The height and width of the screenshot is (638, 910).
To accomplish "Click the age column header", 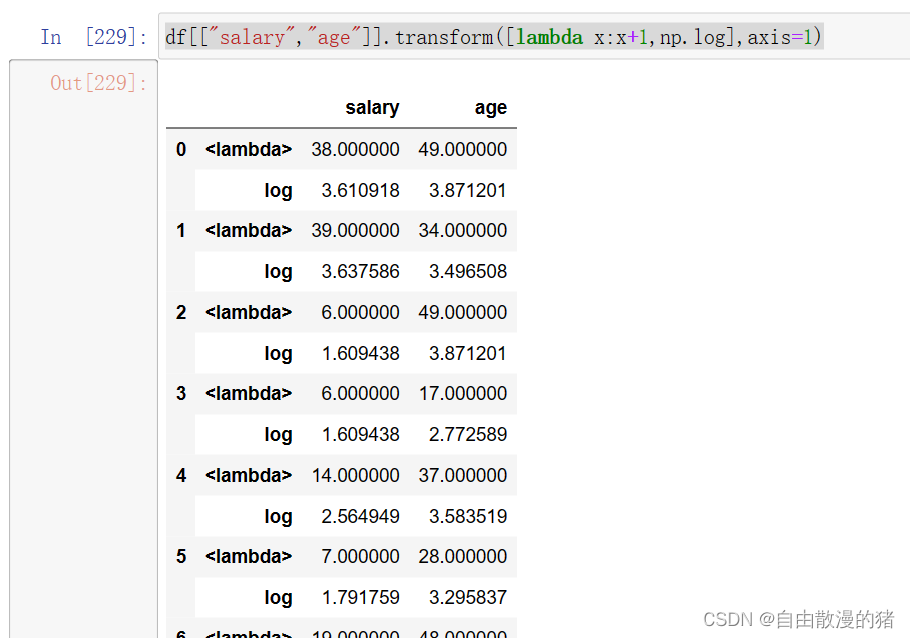I will click(x=491, y=107).
